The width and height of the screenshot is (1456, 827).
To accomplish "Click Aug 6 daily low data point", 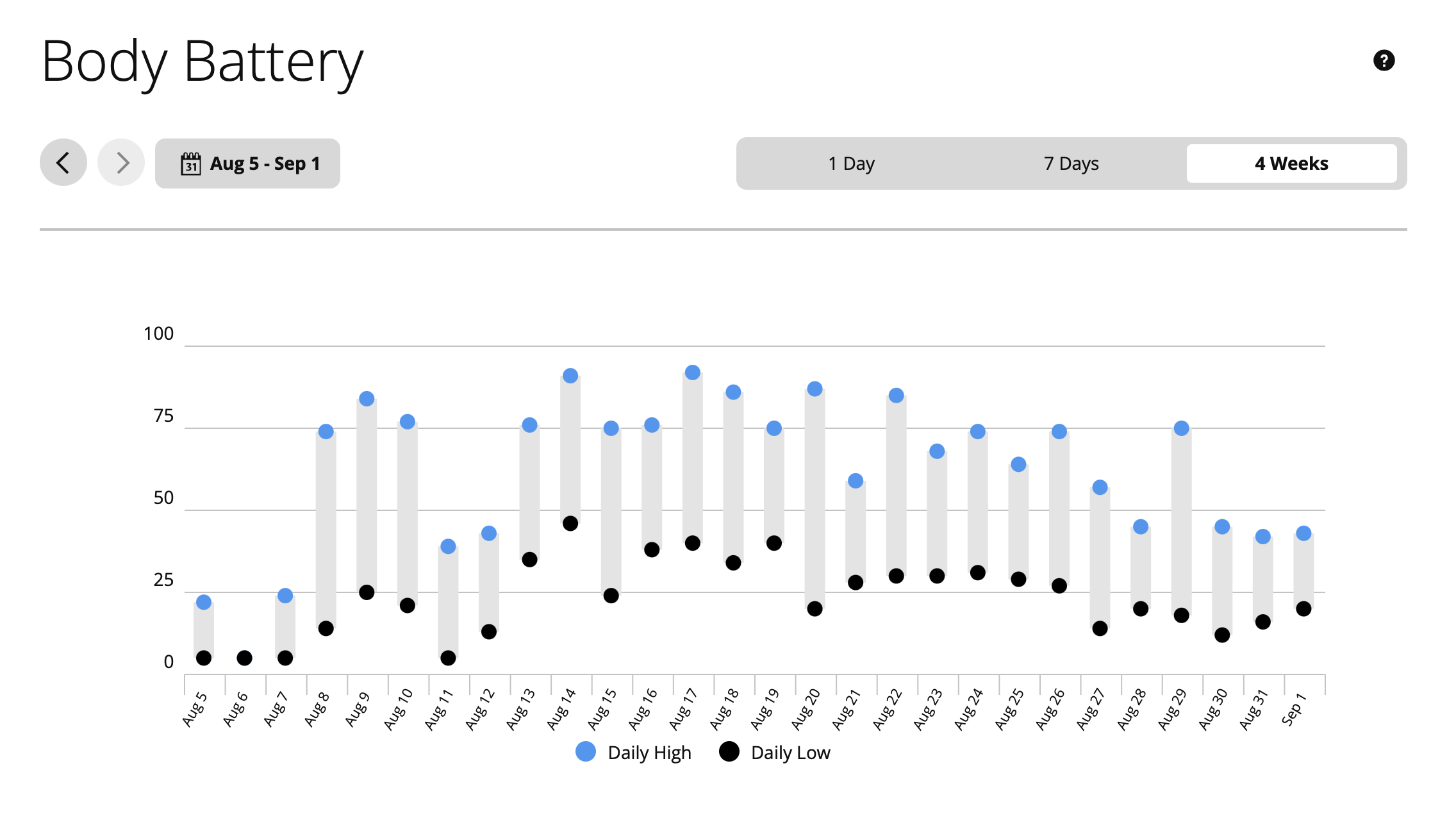I will tap(244, 658).
